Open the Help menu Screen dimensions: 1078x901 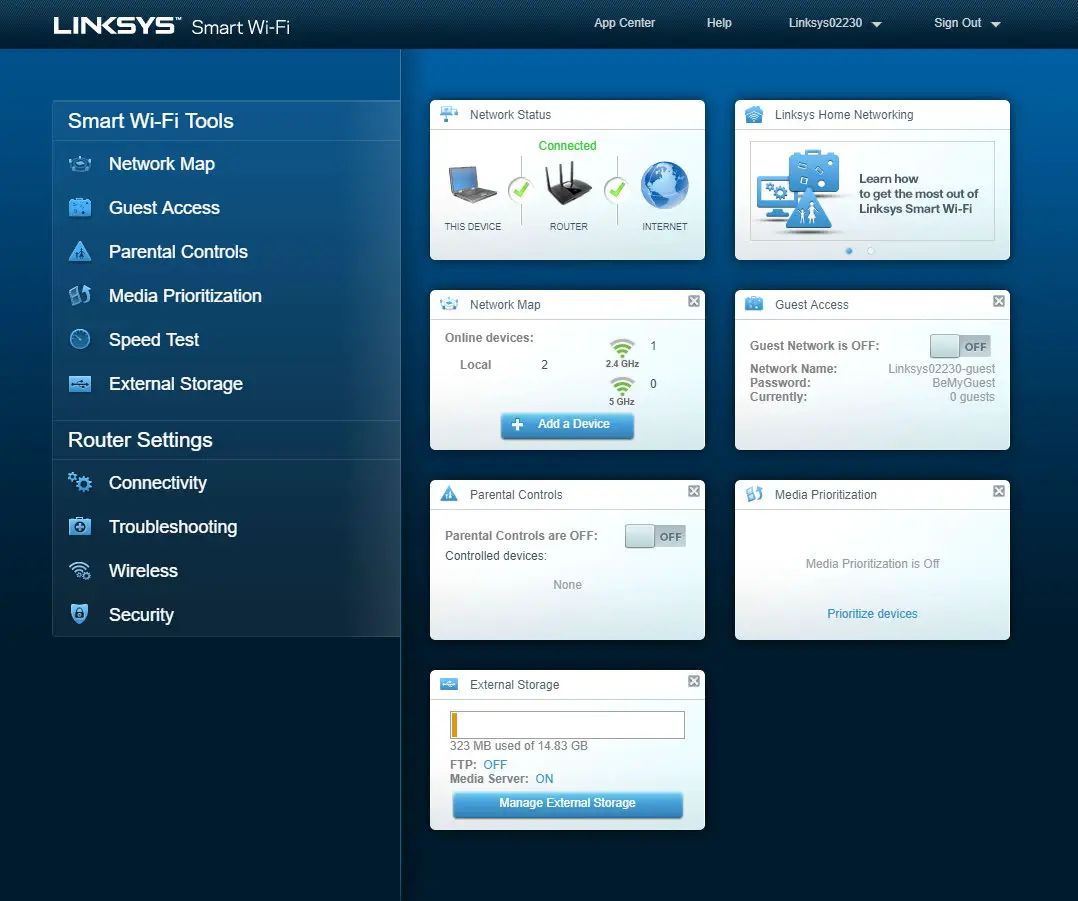pos(718,22)
